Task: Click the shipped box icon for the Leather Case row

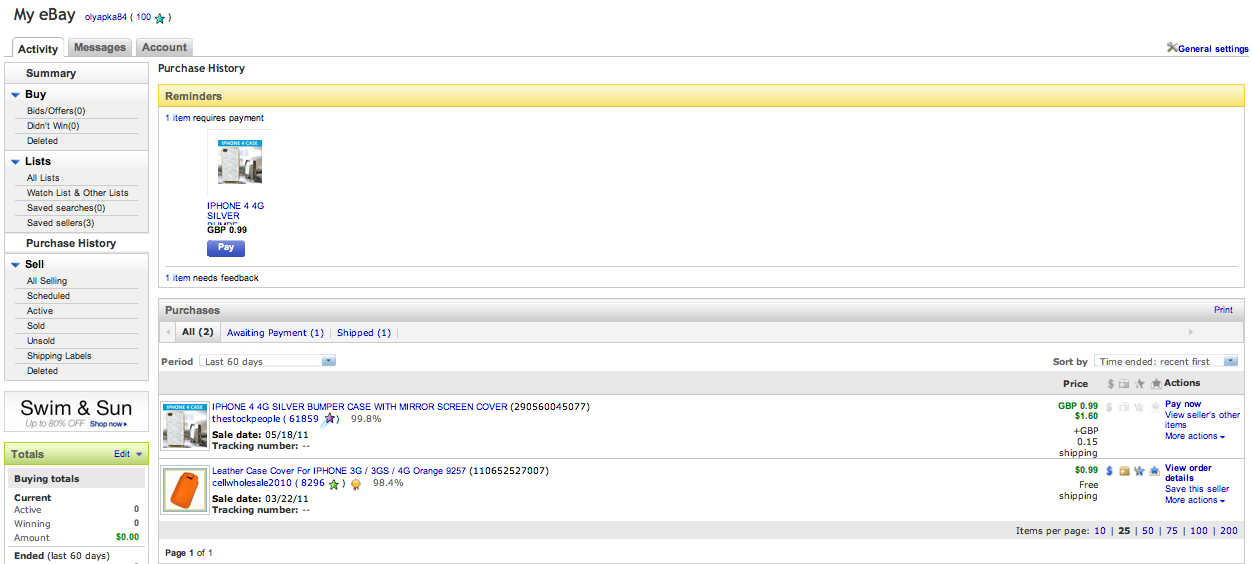Action: (x=1124, y=471)
